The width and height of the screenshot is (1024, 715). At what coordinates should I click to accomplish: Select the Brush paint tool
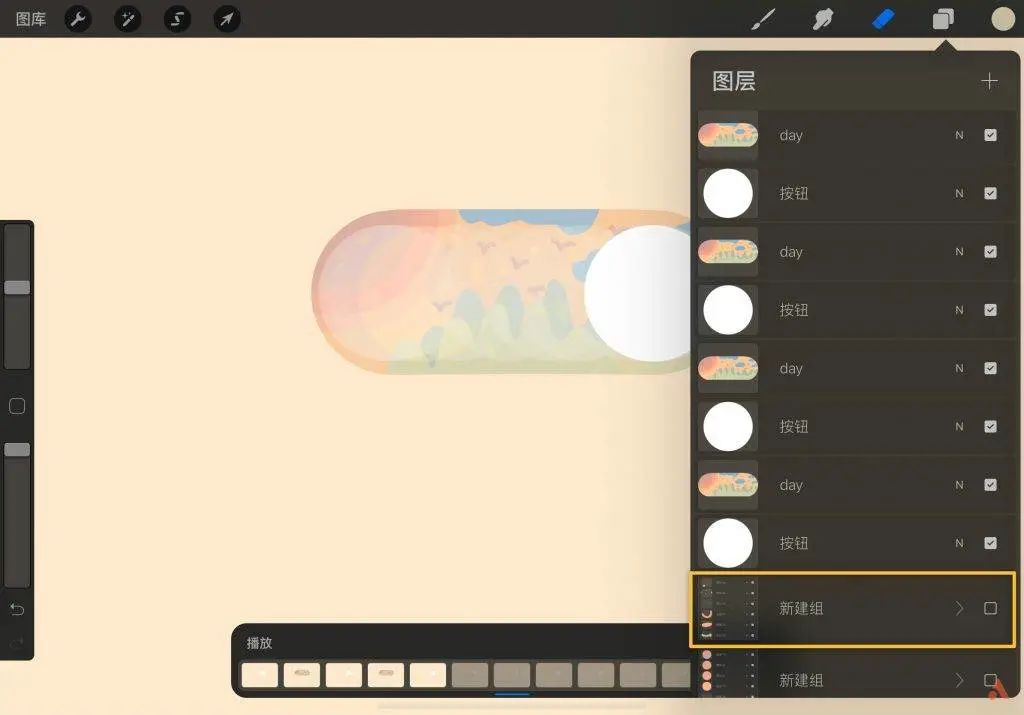click(x=763, y=20)
